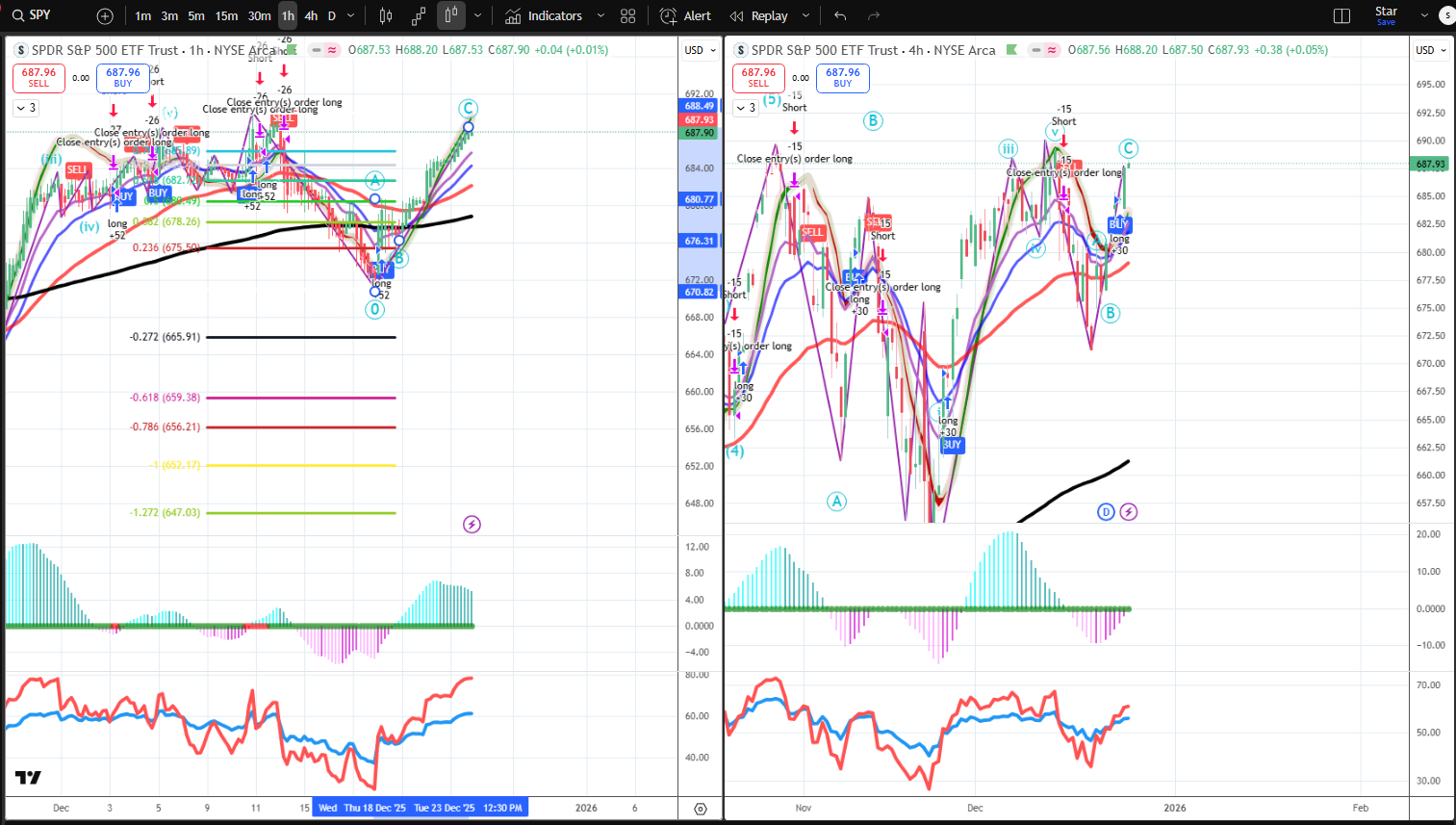This screenshot has height=825, width=1456.
Task: Click the 688.49 price label on the 1h axis
Action: (x=700, y=106)
